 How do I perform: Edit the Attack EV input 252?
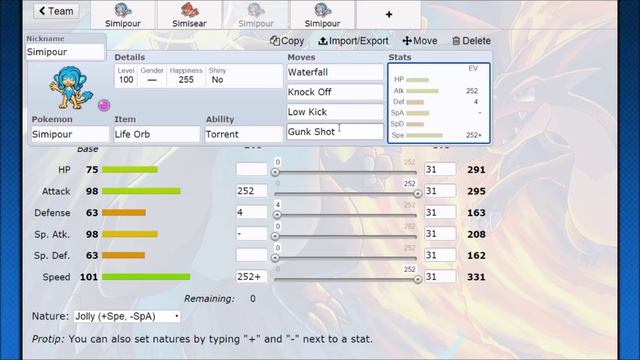[x=251, y=191]
